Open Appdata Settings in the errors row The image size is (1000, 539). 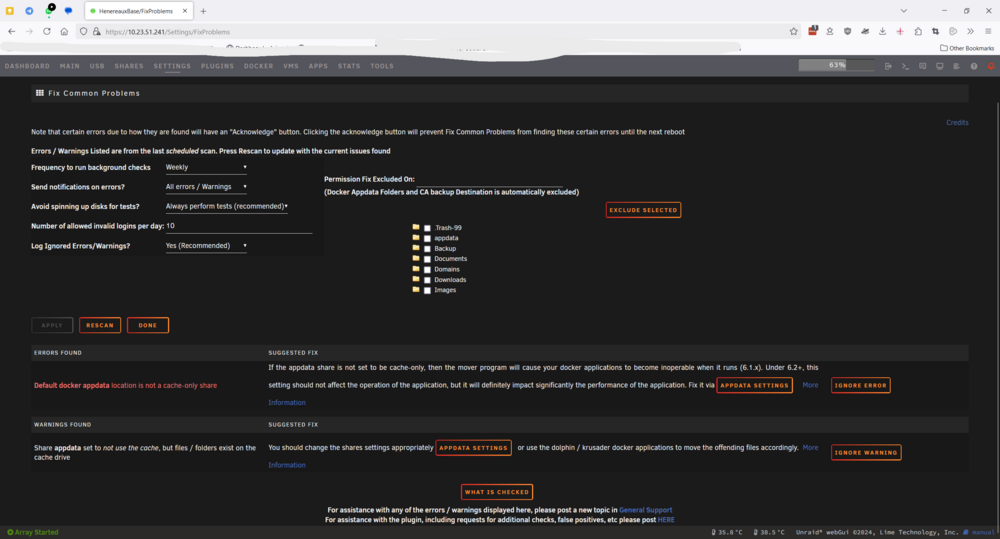(754, 385)
